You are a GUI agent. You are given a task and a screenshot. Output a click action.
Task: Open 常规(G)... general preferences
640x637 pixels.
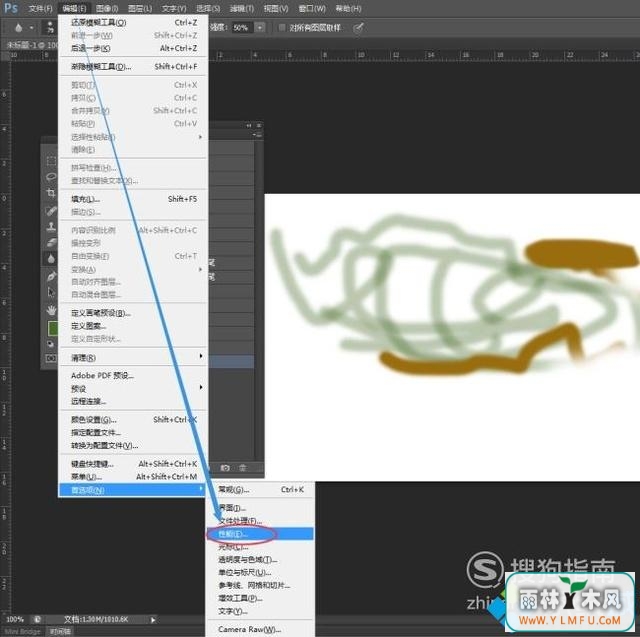[x=260, y=490]
